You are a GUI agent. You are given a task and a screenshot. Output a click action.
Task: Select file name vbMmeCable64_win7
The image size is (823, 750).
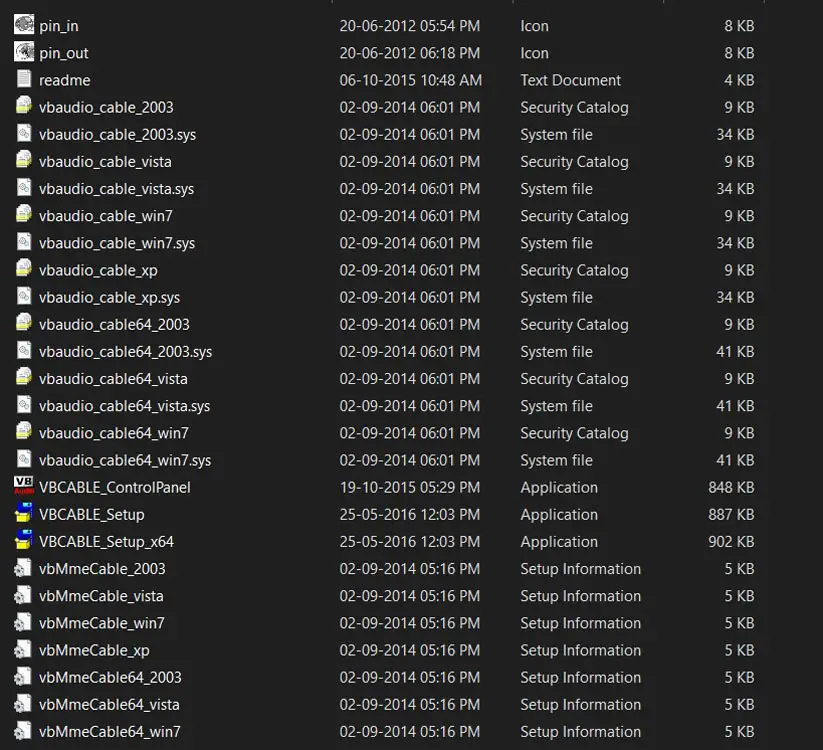(110, 732)
